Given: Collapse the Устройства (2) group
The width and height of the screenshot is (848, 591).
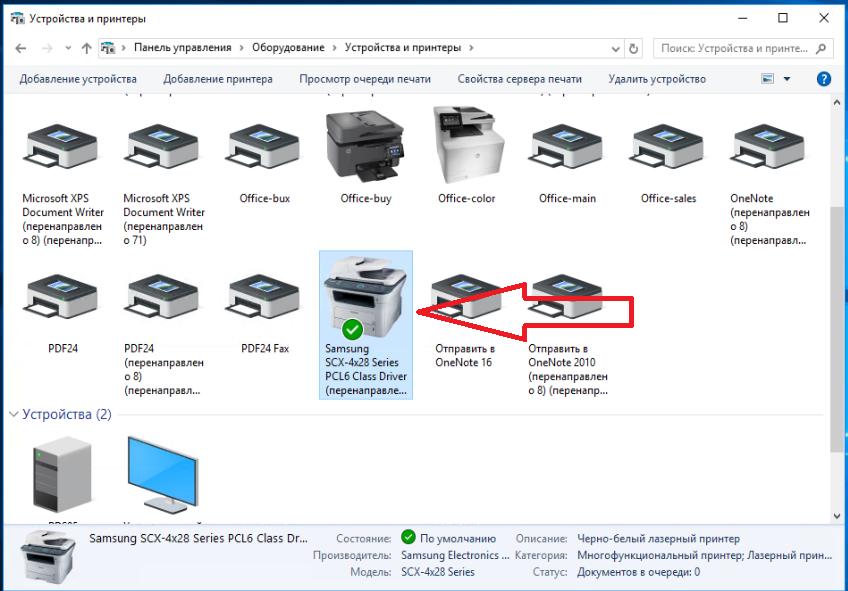Looking at the screenshot, I should click(14, 415).
